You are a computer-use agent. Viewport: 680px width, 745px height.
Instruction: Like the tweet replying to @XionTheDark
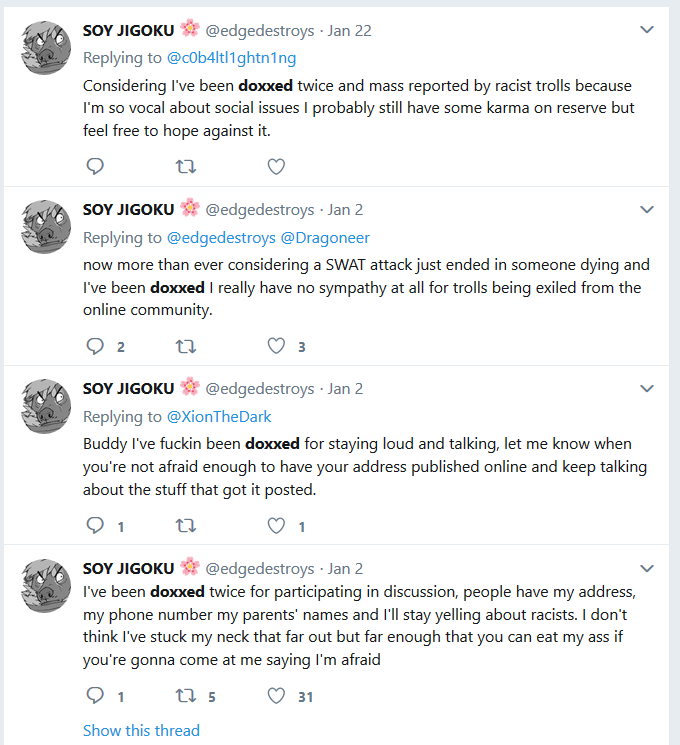[x=276, y=525]
